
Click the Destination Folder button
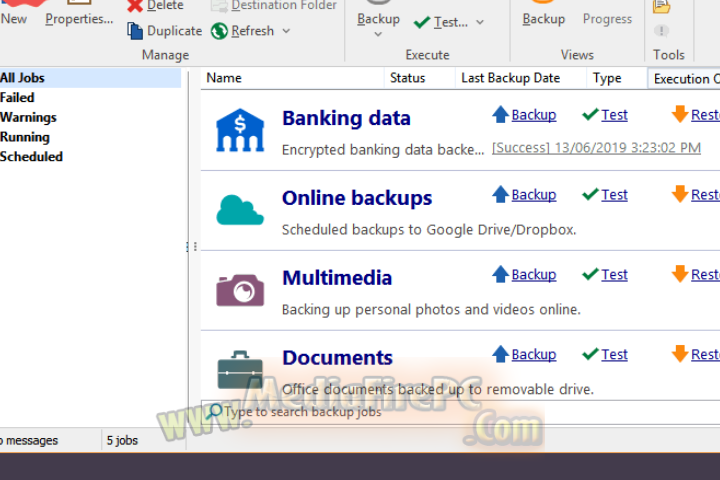(x=274, y=6)
